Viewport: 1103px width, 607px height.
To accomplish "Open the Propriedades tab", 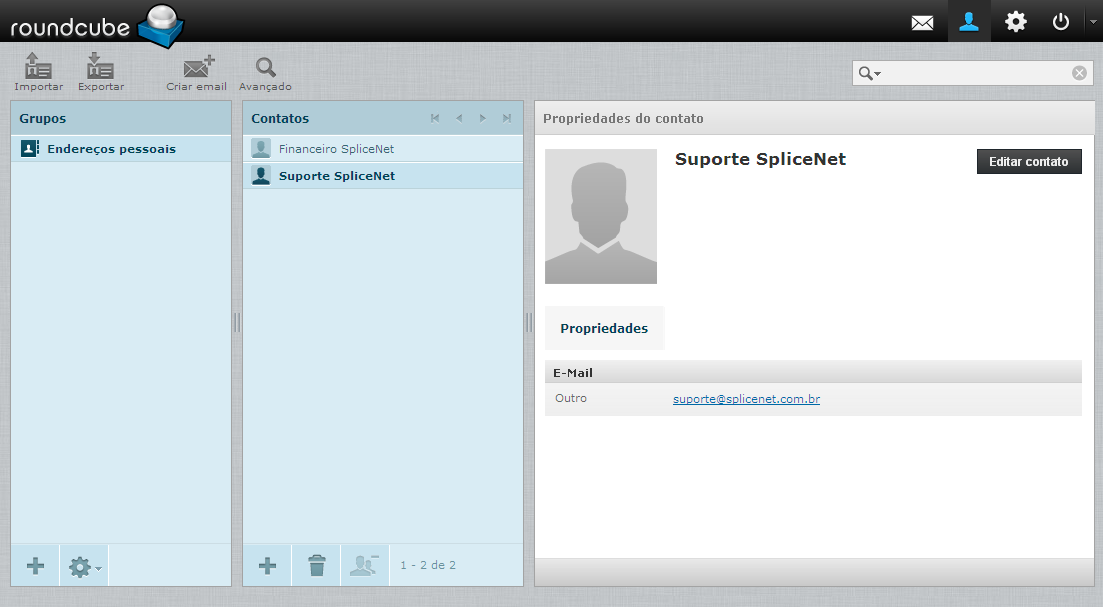I will [x=604, y=328].
